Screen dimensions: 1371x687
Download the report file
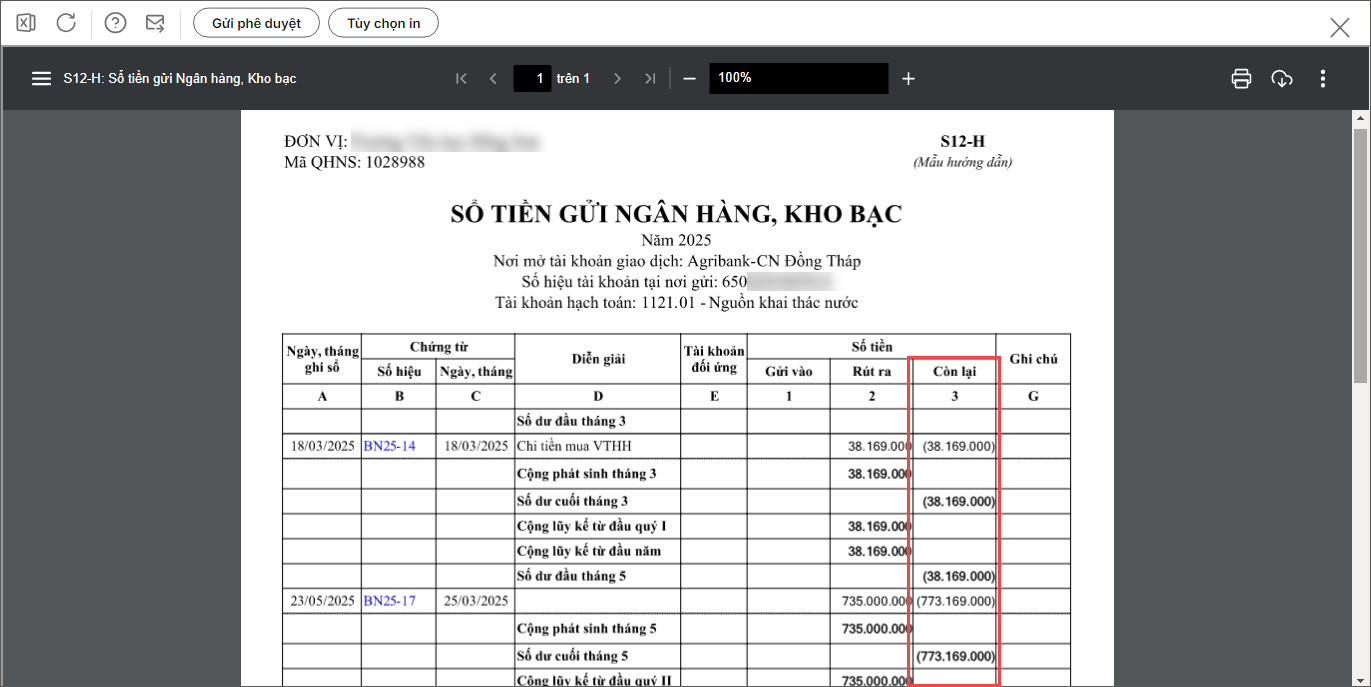point(1282,78)
